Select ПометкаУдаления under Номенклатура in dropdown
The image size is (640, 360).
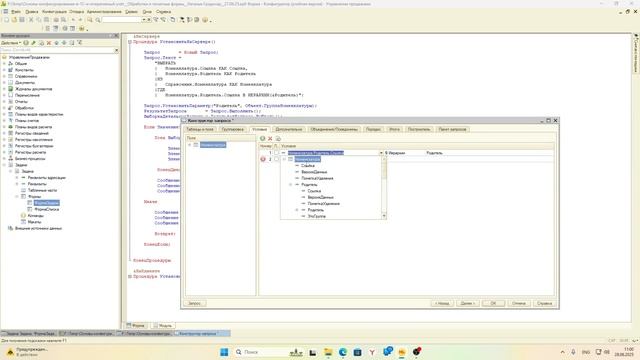tap(317, 178)
